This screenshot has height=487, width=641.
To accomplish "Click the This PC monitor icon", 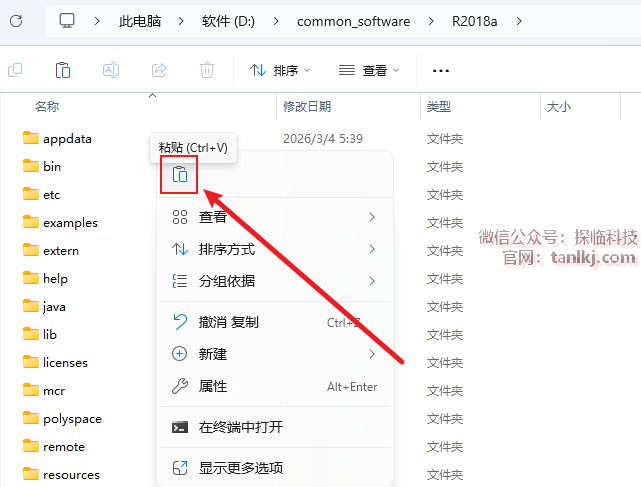I will coord(67,21).
